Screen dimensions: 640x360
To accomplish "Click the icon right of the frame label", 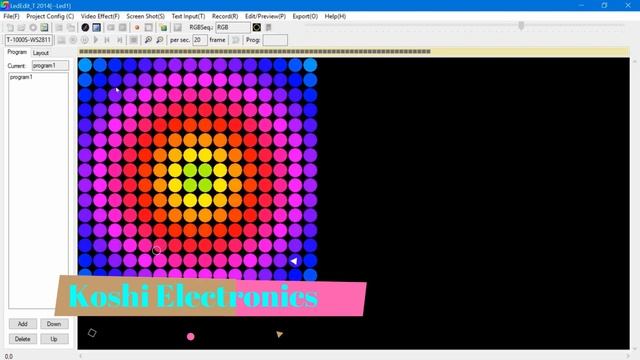I will coord(236,40).
